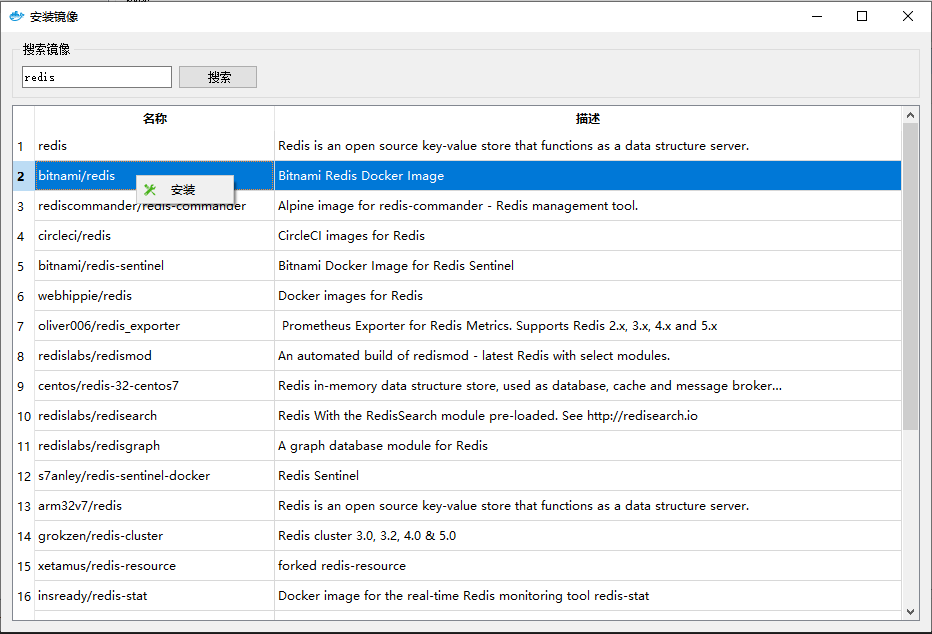The image size is (932, 634).
Task: Click row header number 7
Action: point(24,326)
